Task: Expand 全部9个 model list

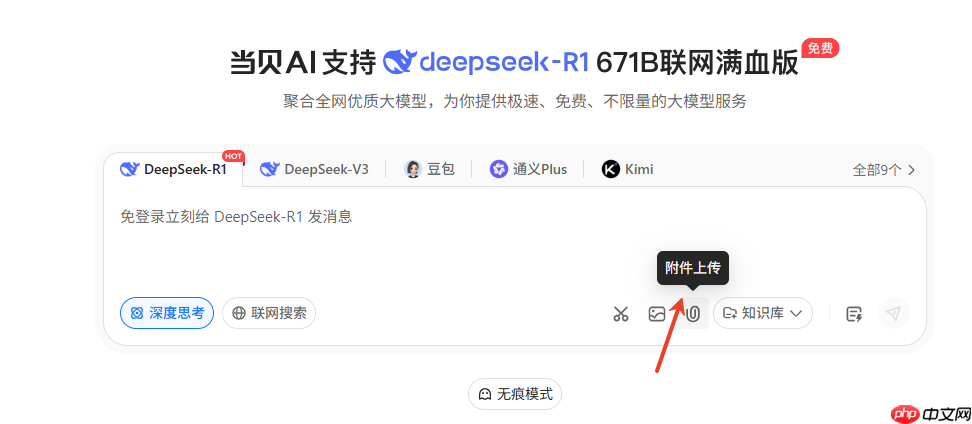Action: point(884,170)
